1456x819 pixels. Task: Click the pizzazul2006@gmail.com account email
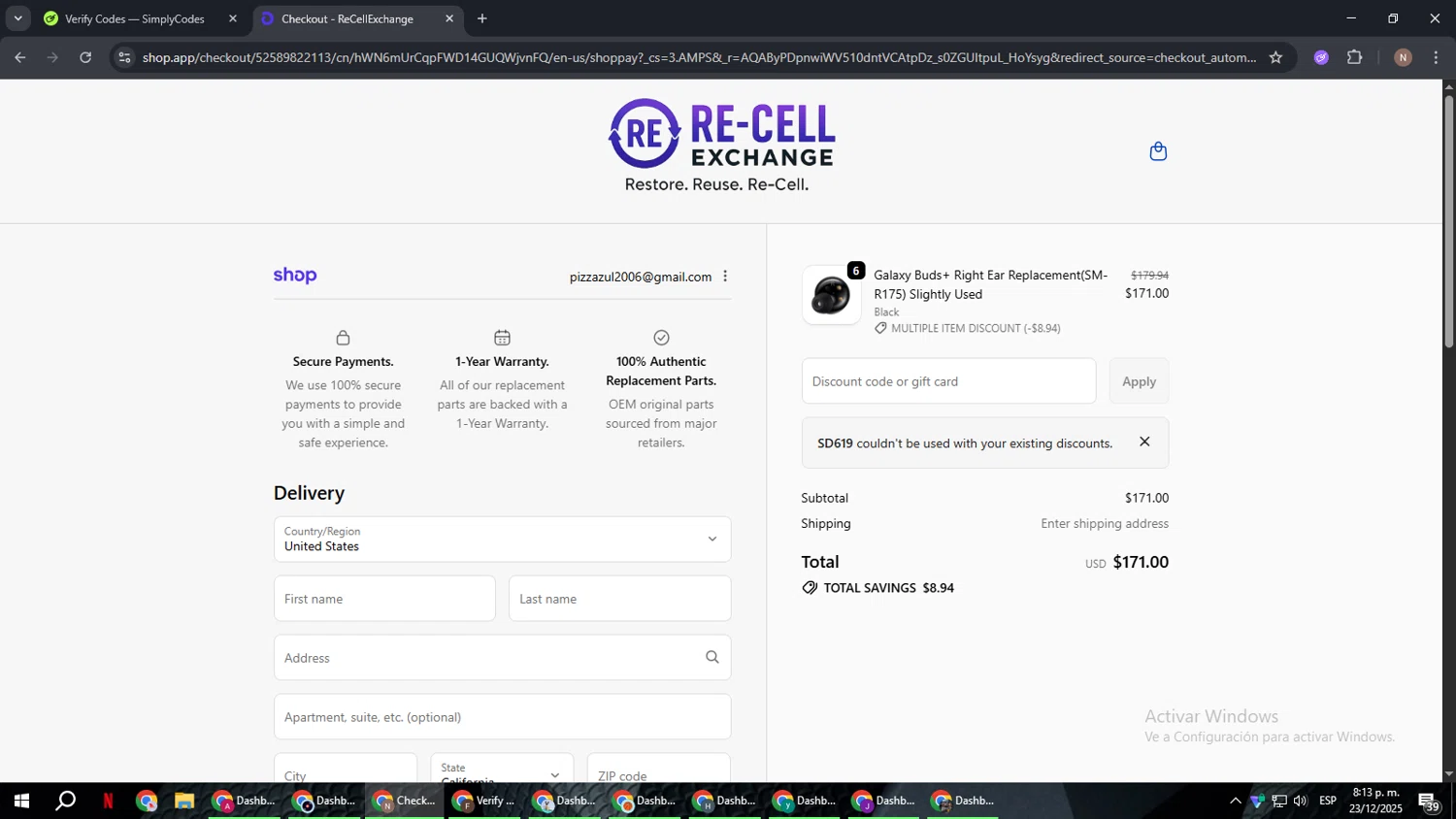click(641, 277)
